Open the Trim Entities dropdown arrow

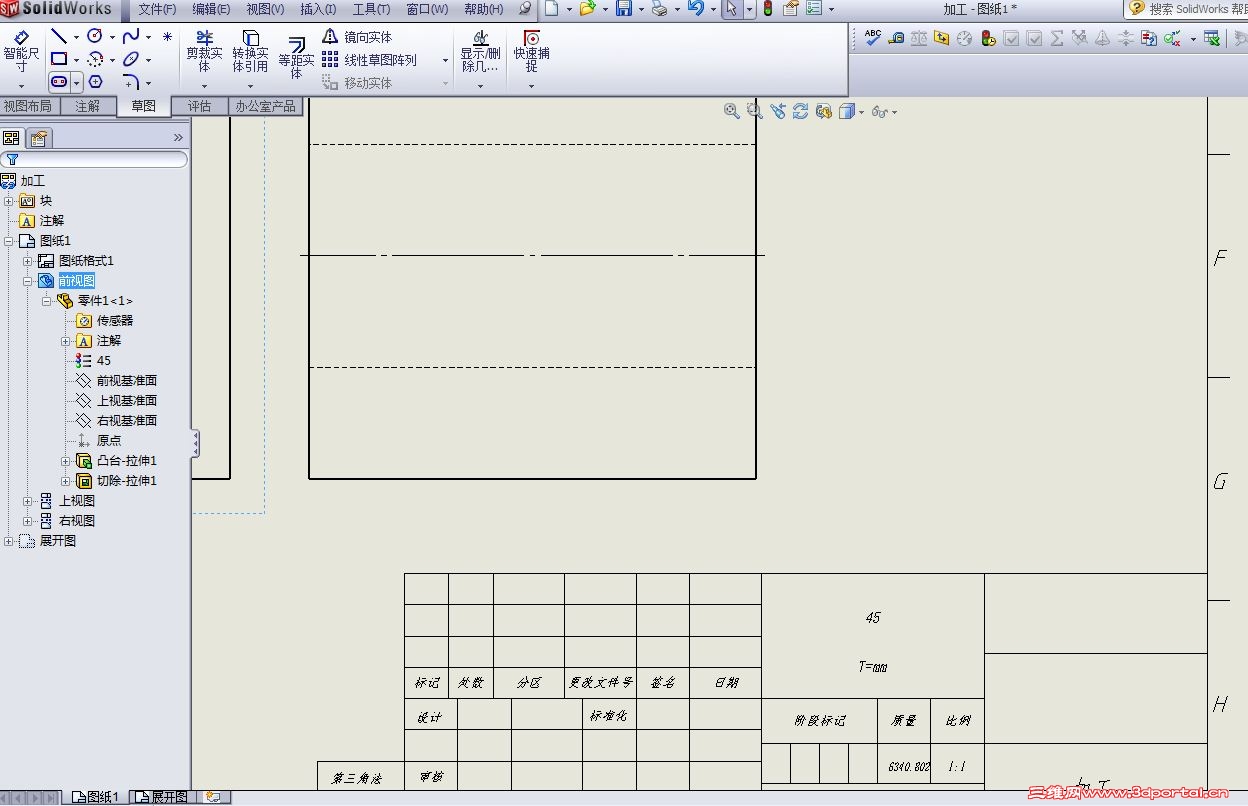[204, 86]
